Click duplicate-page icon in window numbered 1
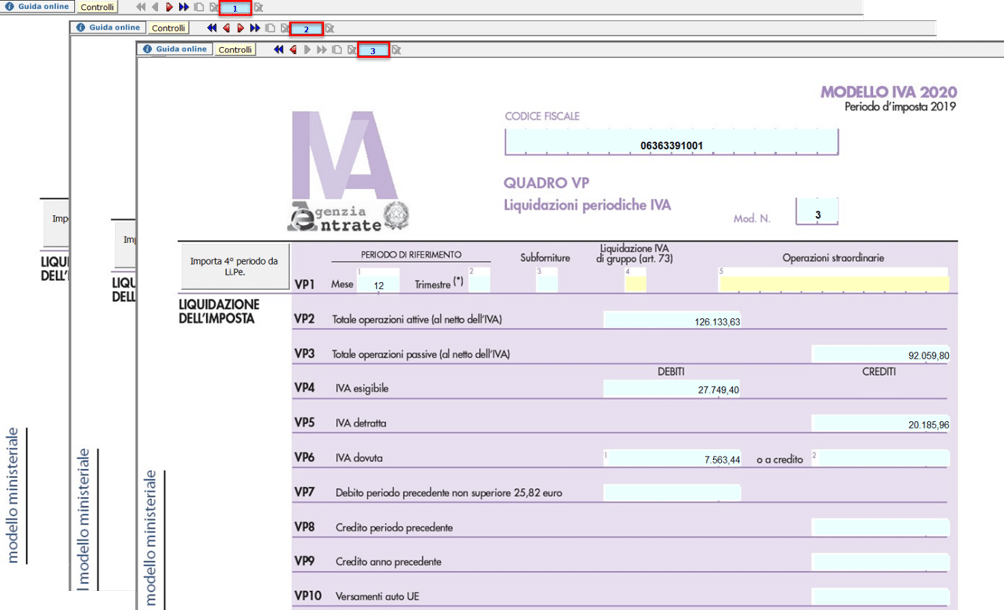 199,7
